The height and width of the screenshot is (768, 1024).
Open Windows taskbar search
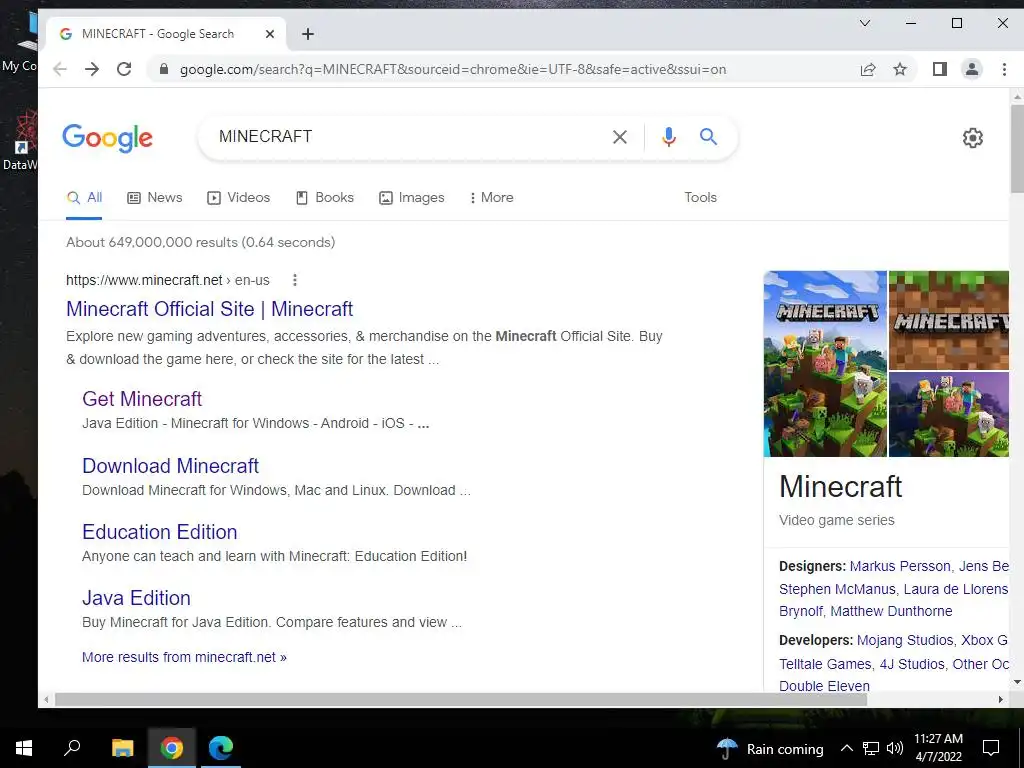click(72, 748)
